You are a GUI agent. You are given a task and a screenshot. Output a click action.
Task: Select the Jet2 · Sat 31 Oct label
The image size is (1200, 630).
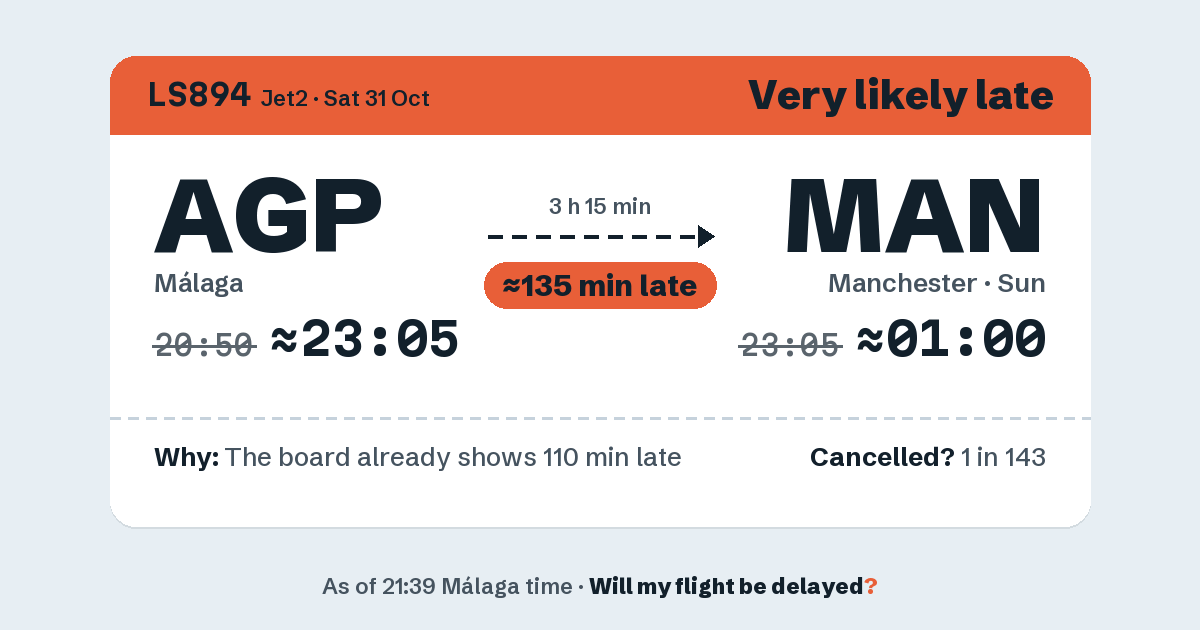345,98
